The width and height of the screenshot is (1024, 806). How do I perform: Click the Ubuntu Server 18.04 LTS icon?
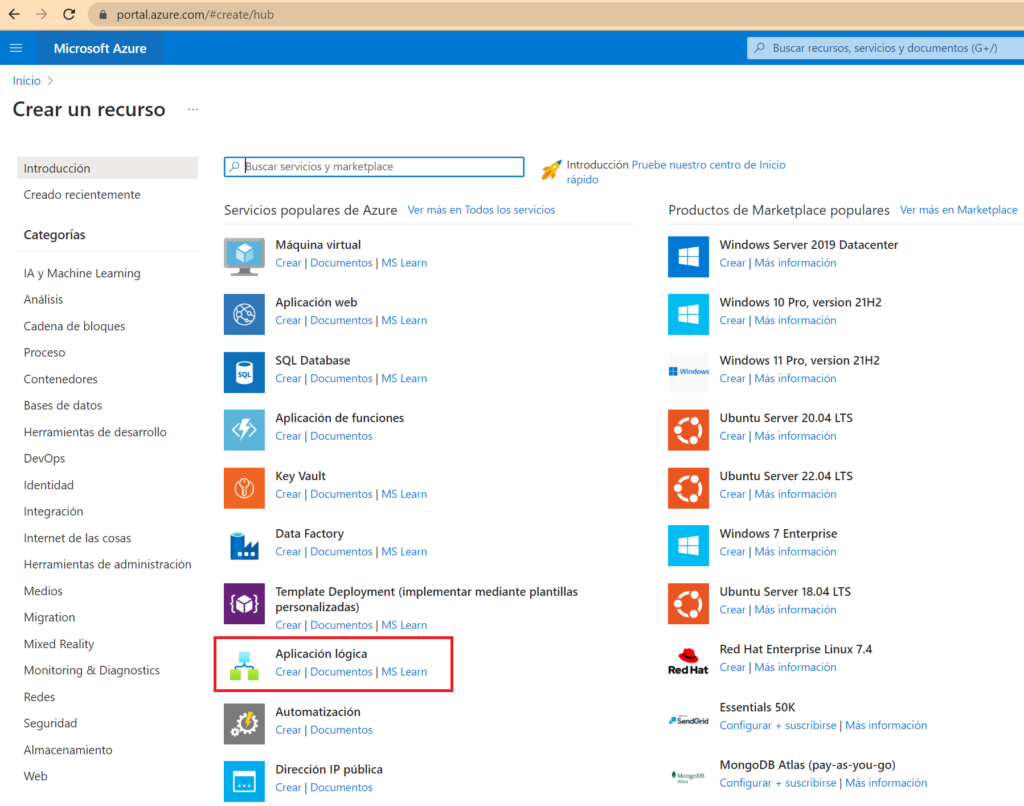pos(688,604)
